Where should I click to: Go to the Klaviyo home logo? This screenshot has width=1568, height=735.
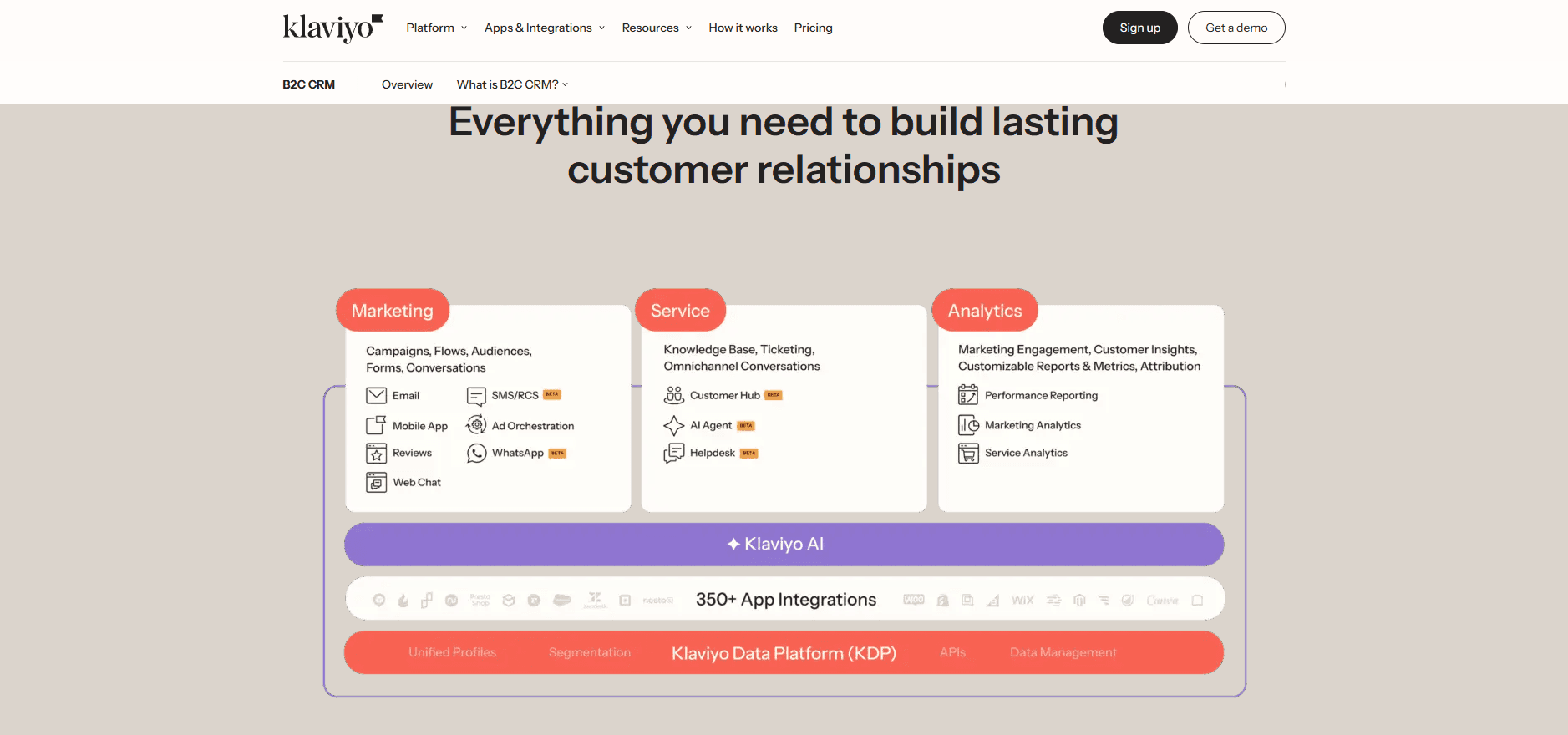click(332, 28)
